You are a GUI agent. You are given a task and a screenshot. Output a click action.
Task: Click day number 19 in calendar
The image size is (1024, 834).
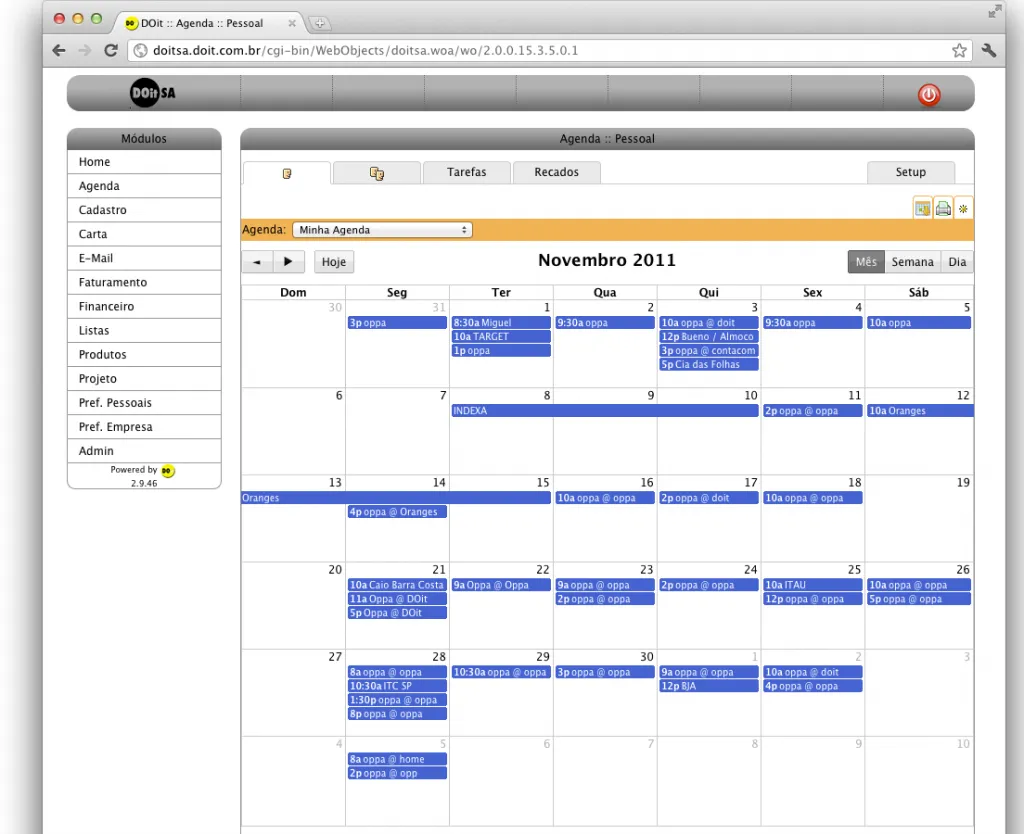(x=963, y=483)
